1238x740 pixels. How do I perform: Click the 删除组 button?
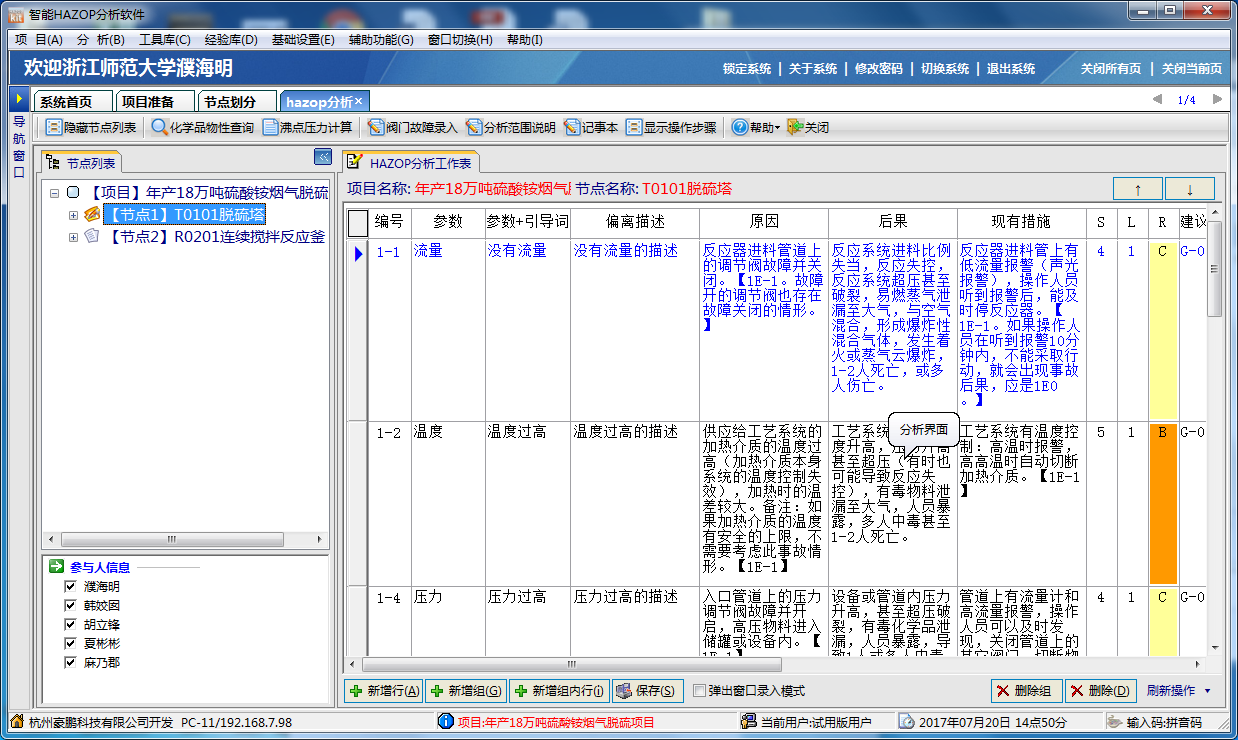(x=1027, y=691)
